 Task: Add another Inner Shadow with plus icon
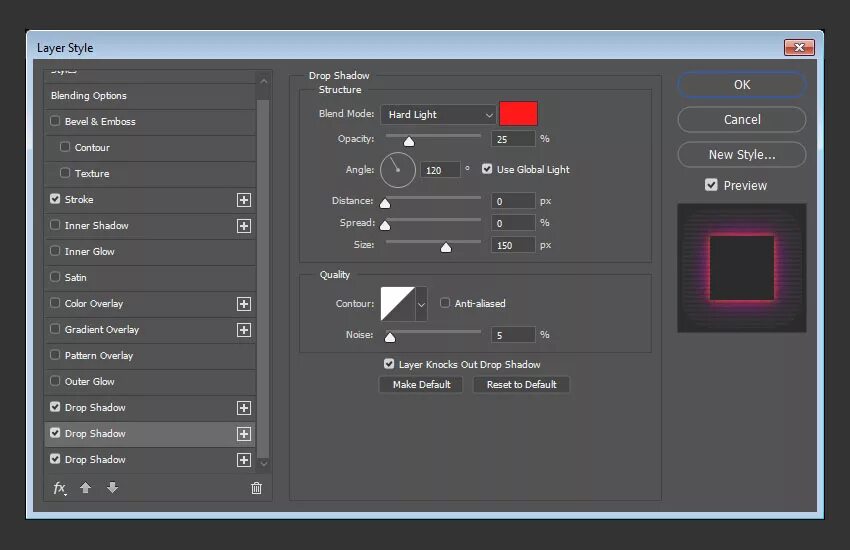coord(244,226)
